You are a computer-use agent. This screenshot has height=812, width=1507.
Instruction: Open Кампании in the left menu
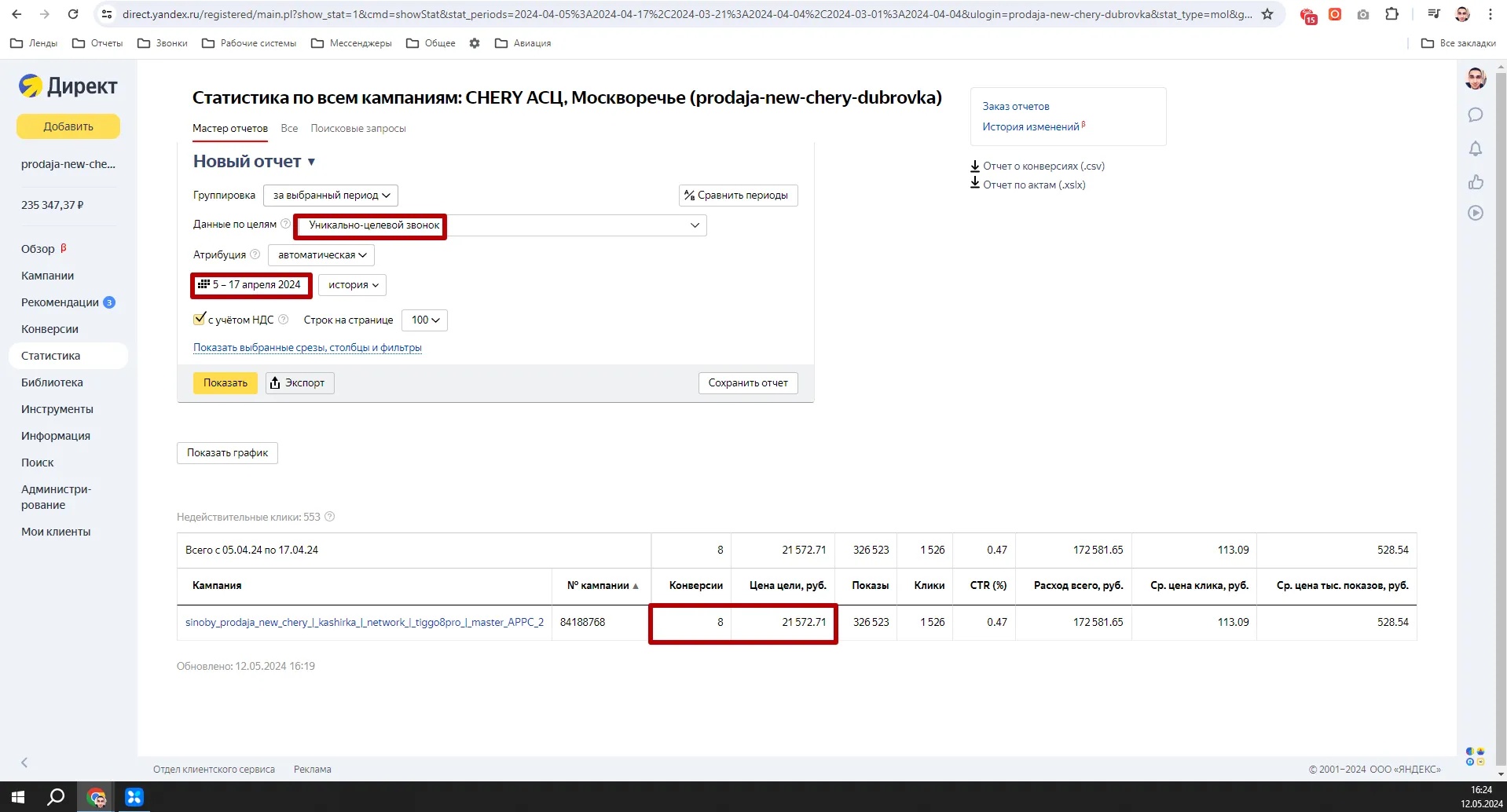point(47,276)
